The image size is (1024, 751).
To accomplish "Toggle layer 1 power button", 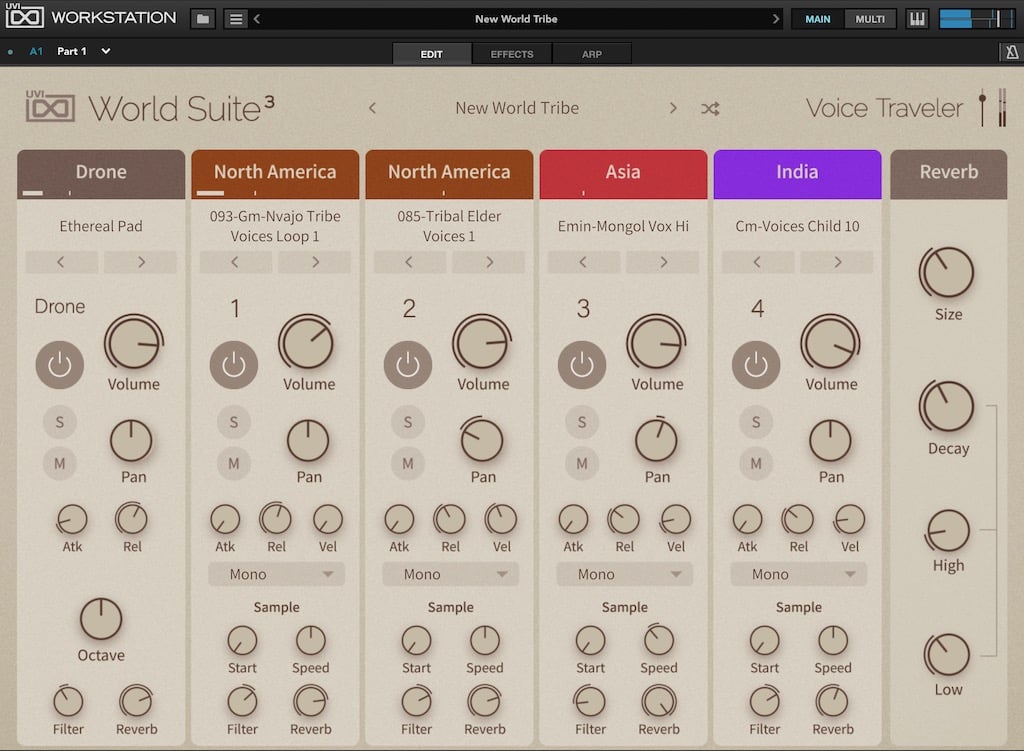I will (234, 365).
